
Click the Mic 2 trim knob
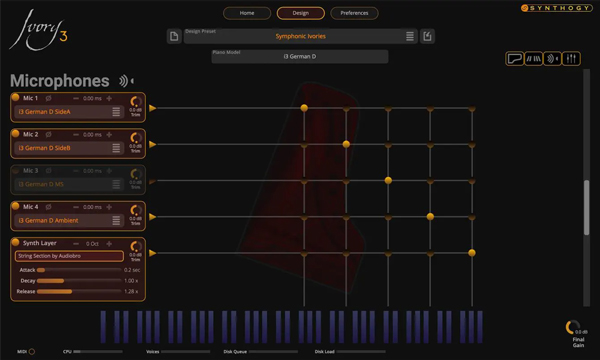pos(136,137)
